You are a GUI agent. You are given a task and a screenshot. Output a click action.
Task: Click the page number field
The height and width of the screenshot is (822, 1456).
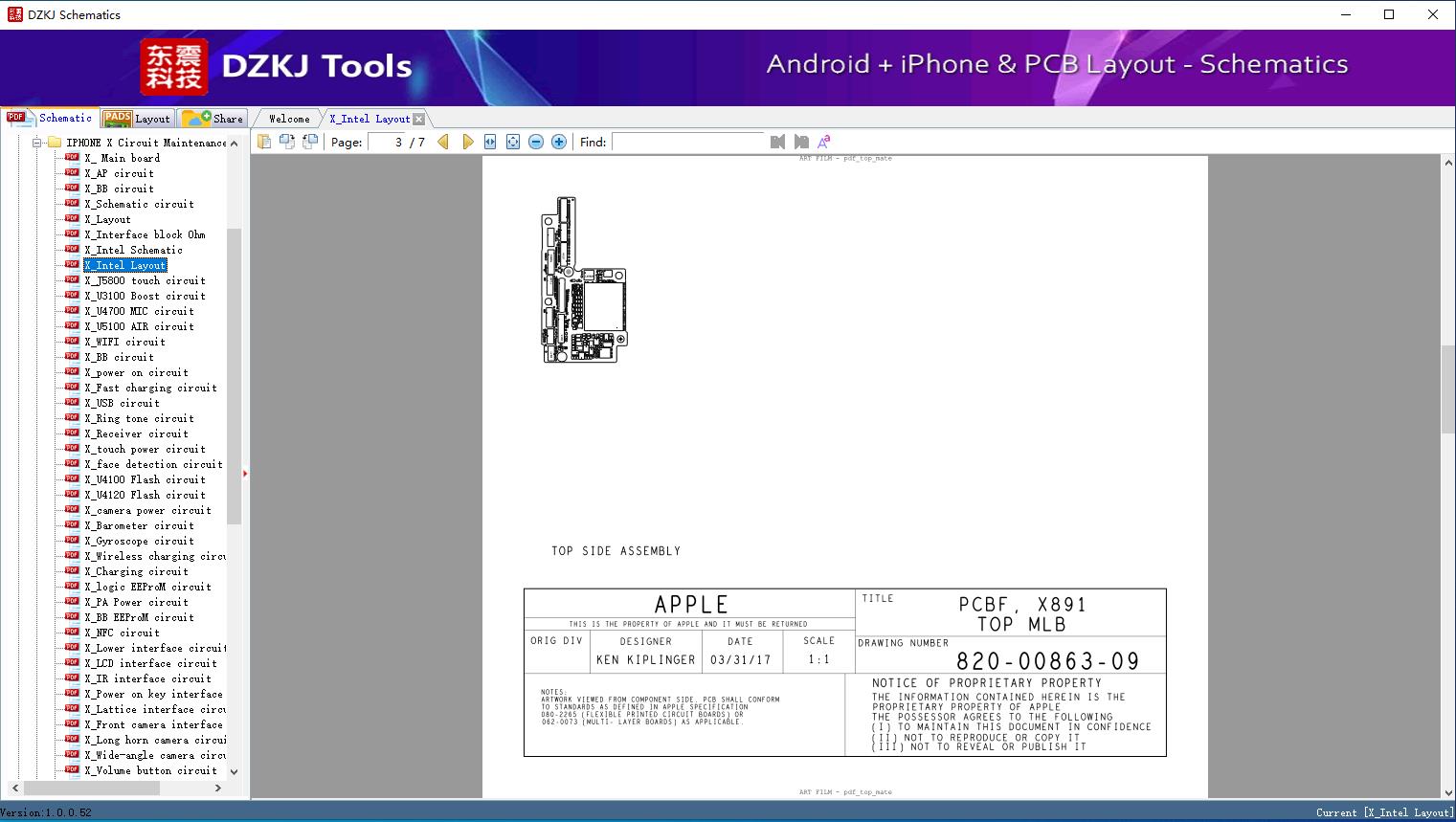pos(386,142)
